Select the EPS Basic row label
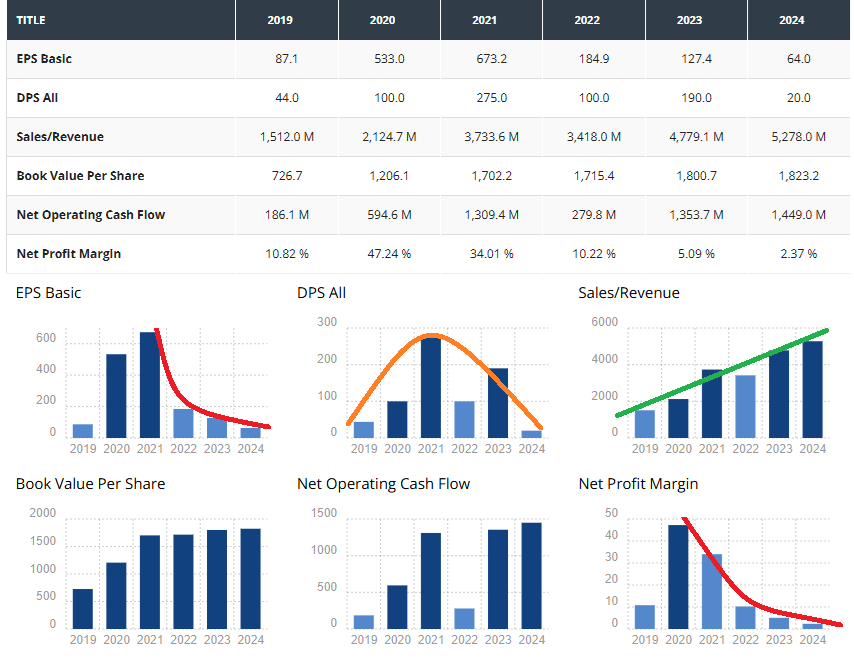Image resolution: width=854 pixels, height=658 pixels. 44,59
